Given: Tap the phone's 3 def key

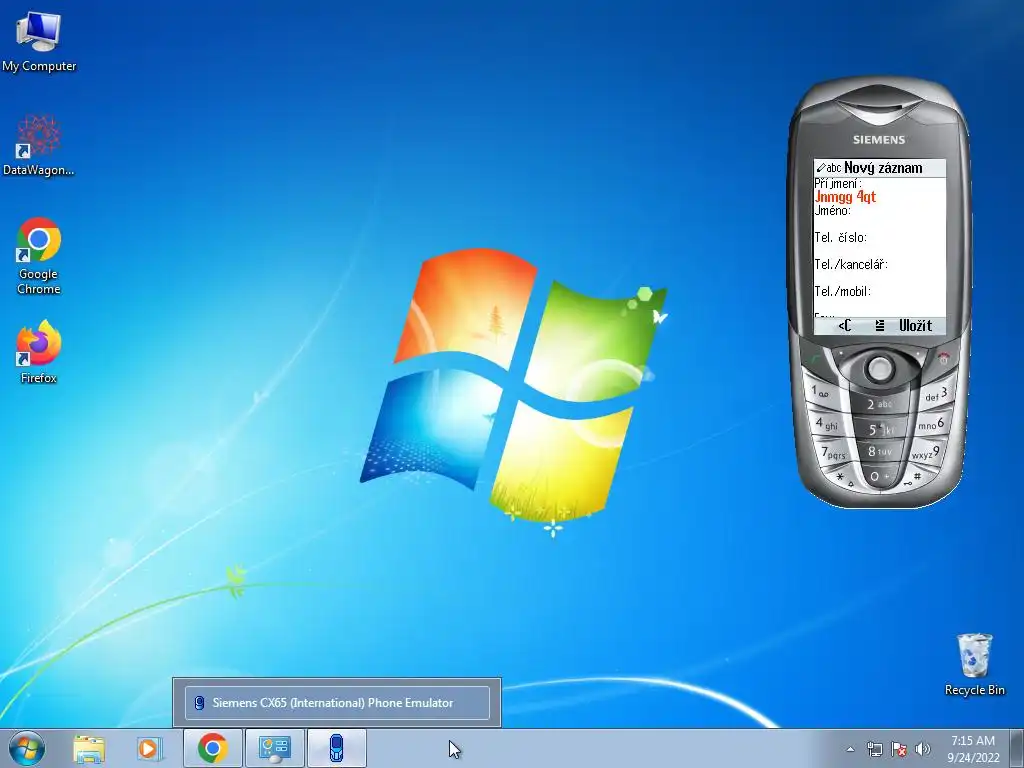Looking at the screenshot, I should pos(935,394).
